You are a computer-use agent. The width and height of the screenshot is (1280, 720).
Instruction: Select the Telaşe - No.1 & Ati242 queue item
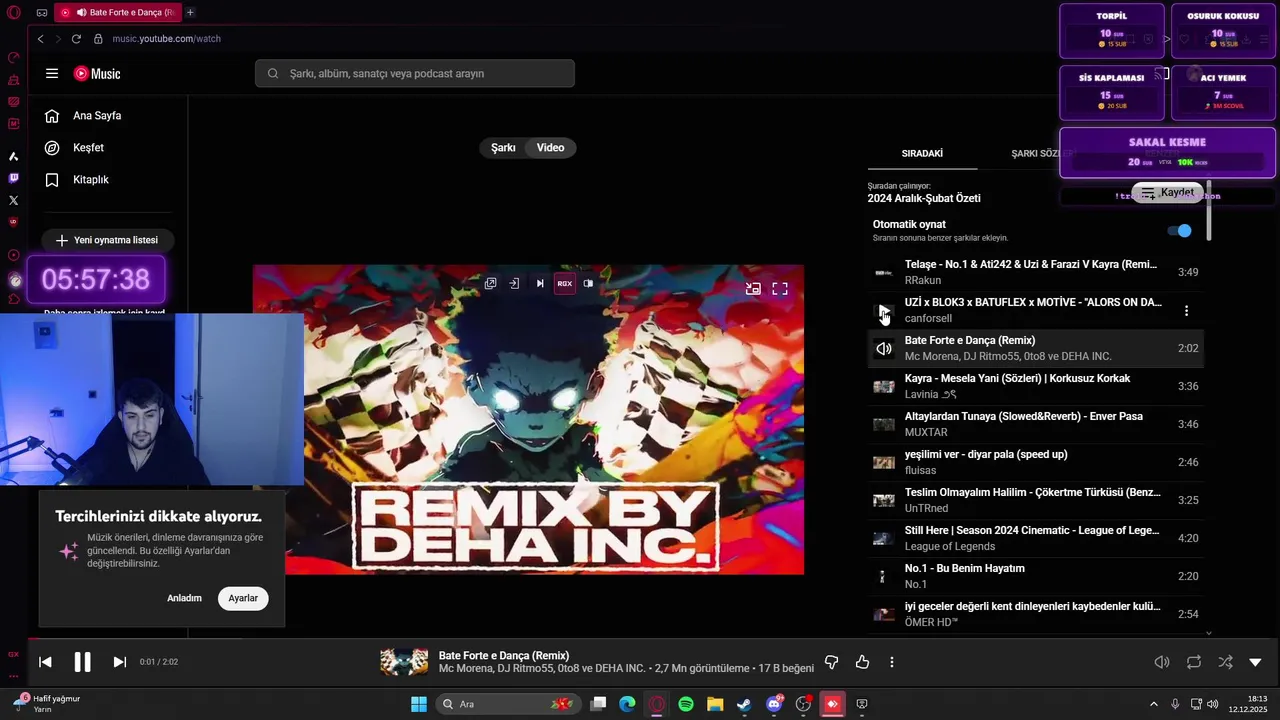(1036, 272)
